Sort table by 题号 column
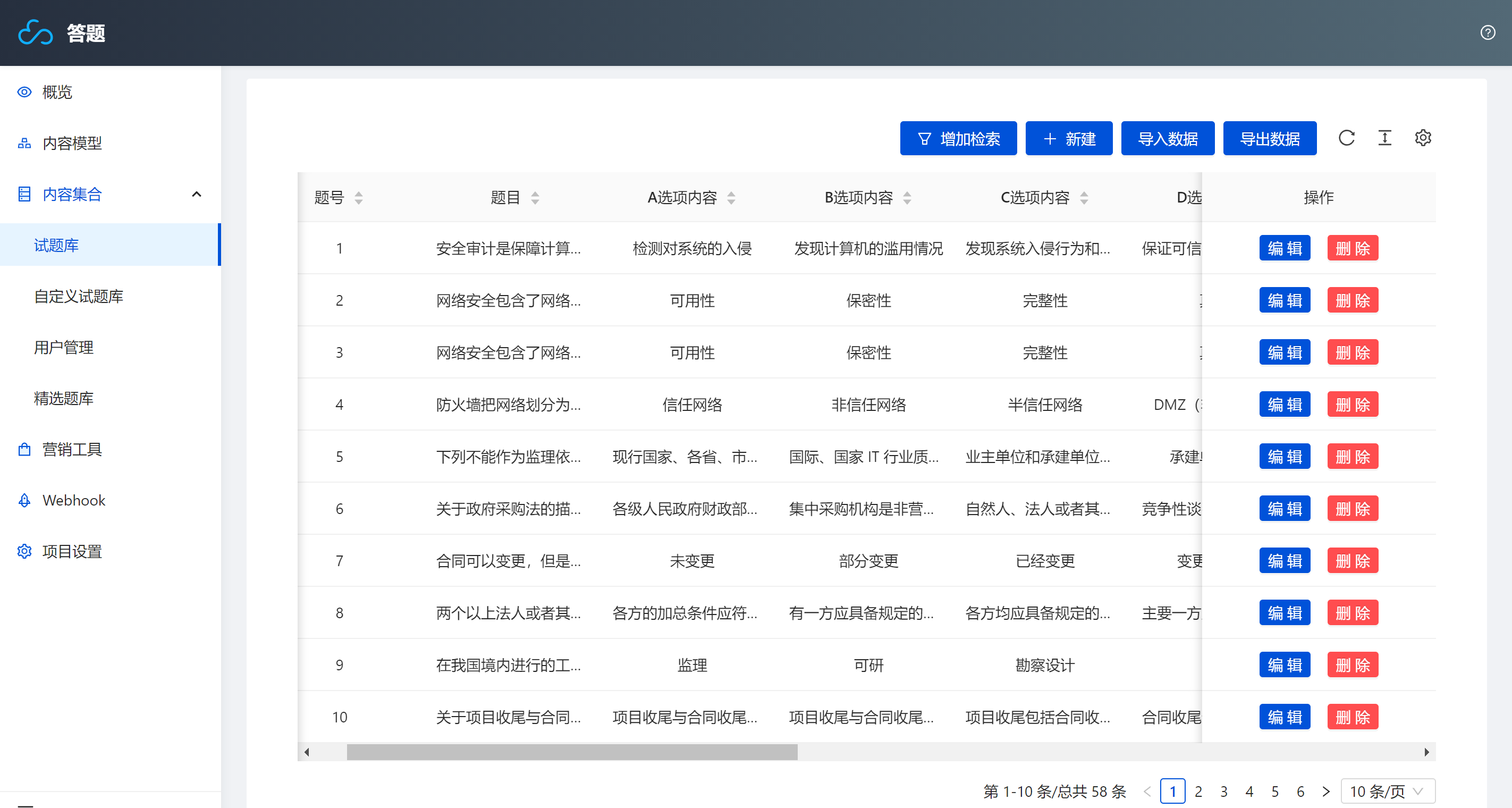Image resolution: width=1512 pixels, height=808 pixels. pos(359,198)
